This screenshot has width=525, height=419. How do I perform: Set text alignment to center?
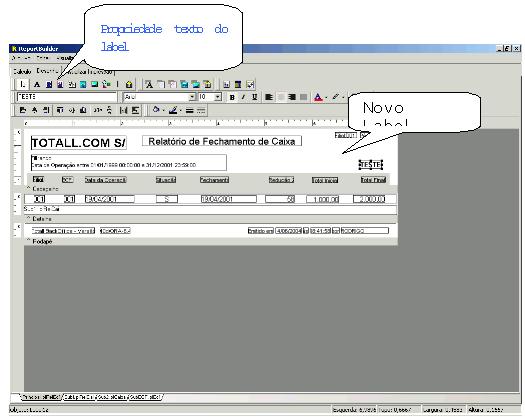[x=281, y=97]
